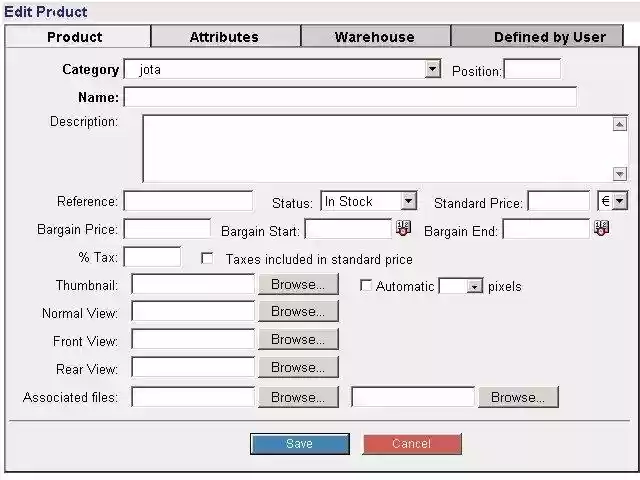This screenshot has height=480, width=640.
Task: Select the Rear View file path field
Action: tap(193, 367)
